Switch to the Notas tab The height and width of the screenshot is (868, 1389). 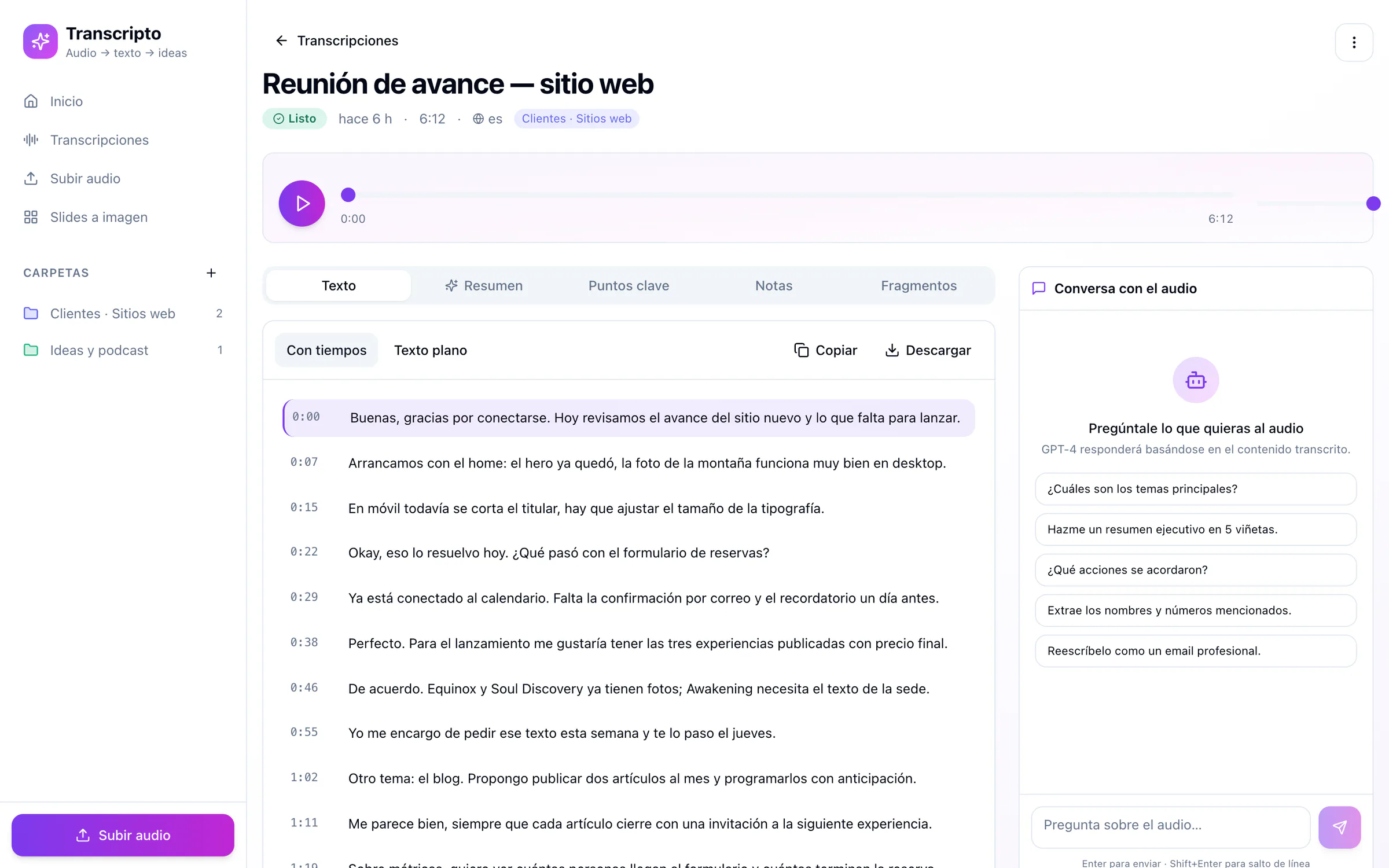point(773,285)
